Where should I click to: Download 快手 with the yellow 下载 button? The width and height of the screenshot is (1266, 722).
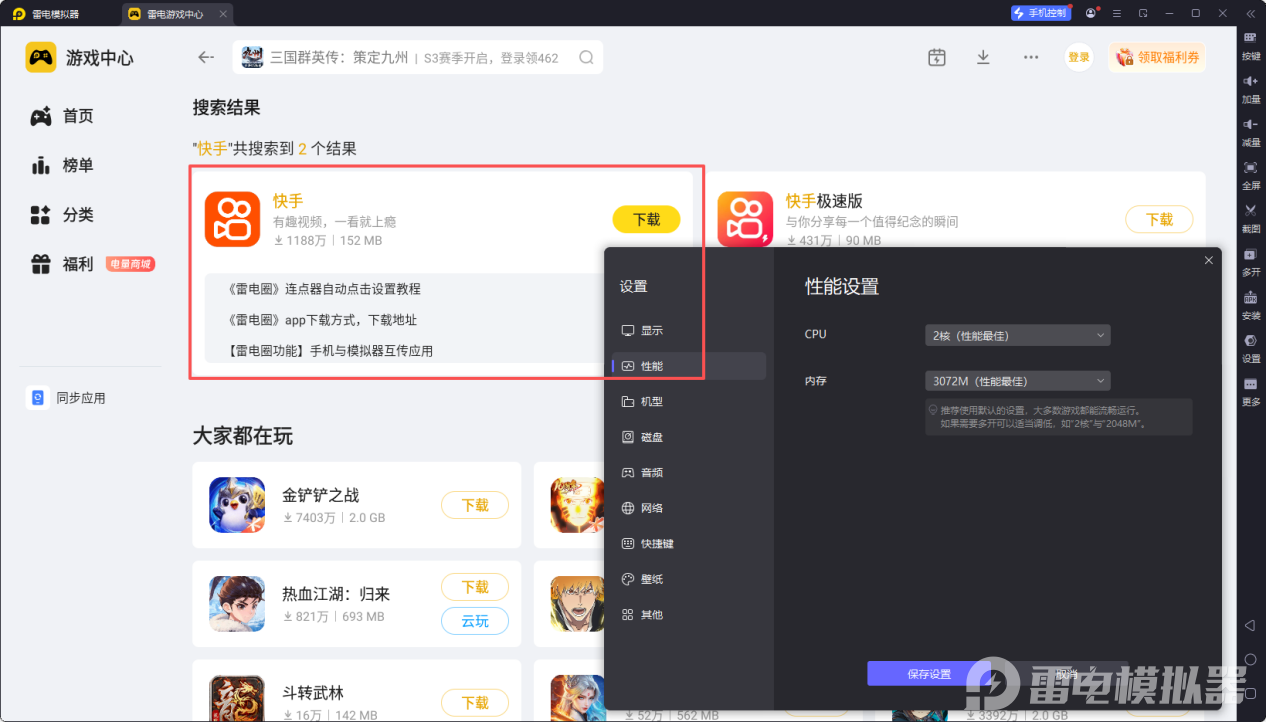646,219
